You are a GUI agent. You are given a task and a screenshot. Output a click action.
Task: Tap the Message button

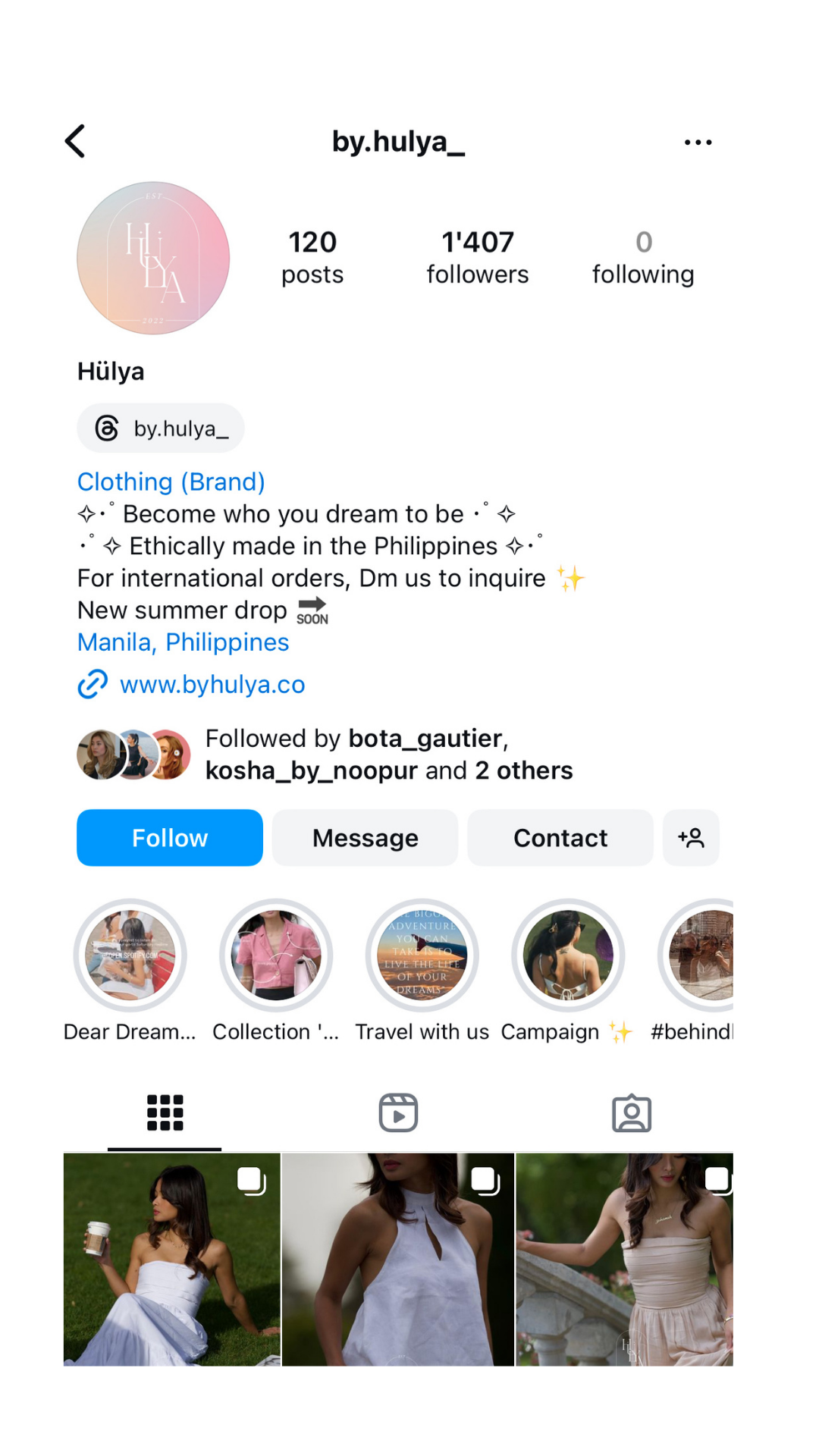[365, 838]
